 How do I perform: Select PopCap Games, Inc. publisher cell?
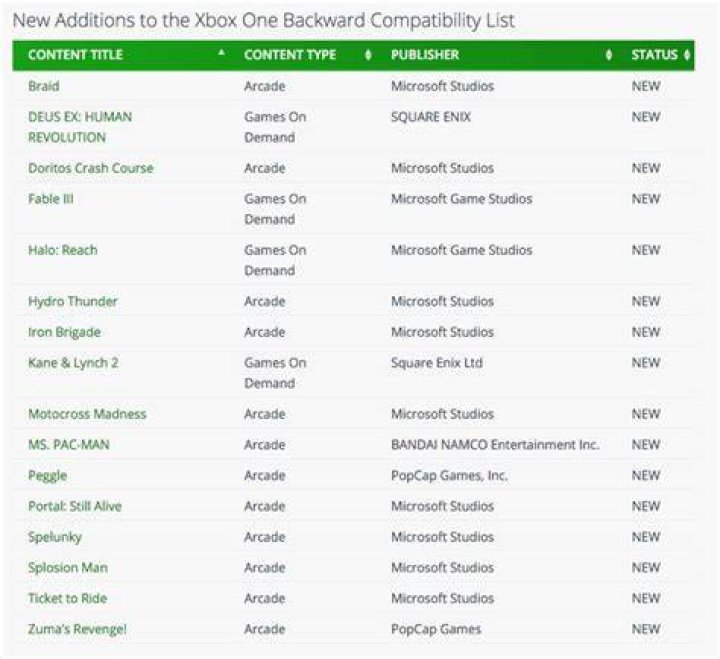449,476
